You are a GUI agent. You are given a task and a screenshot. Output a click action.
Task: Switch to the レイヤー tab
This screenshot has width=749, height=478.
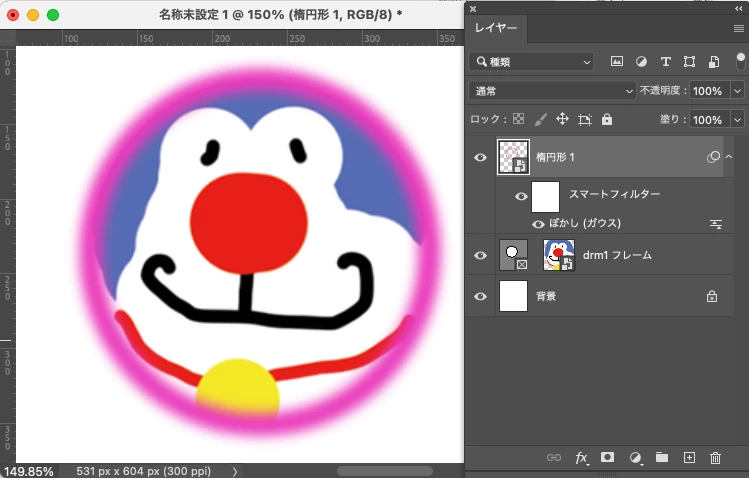pyautogui.click(x=496, y=28)
